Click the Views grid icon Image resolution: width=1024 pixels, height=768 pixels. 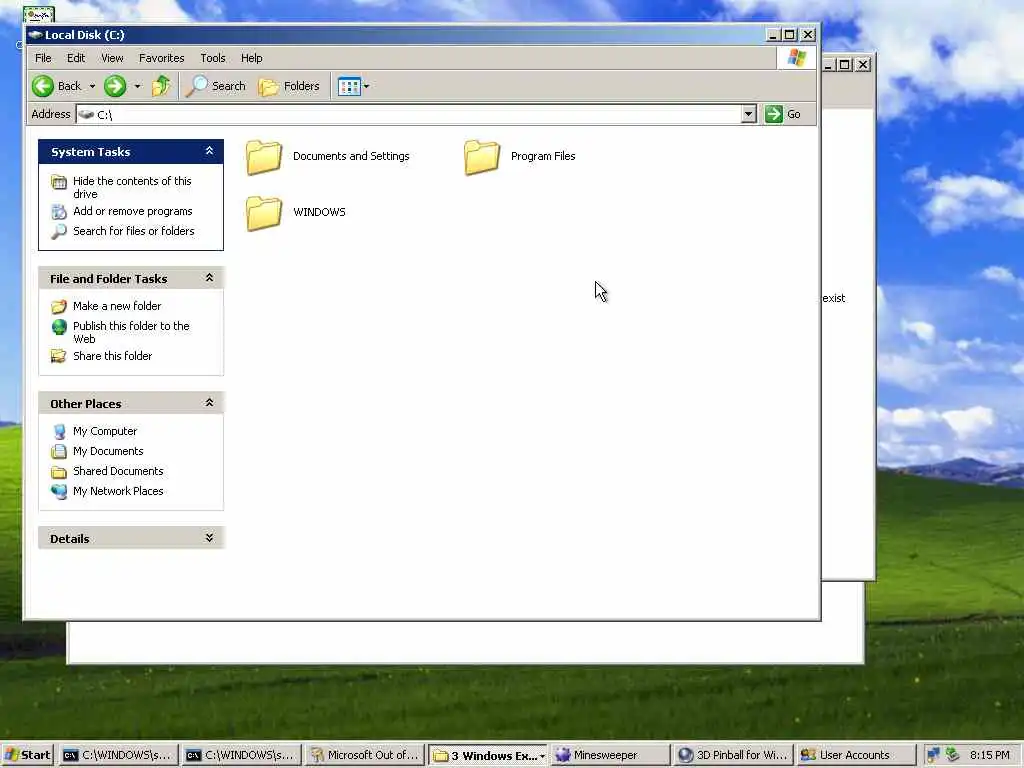point(349,86)
